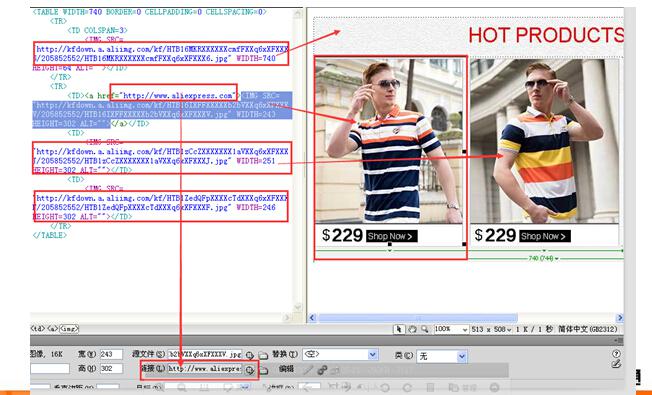Open the 替换 alt text dropdown
The height and width of the screenshot is (395, 652).
click(x=340, y=354)
